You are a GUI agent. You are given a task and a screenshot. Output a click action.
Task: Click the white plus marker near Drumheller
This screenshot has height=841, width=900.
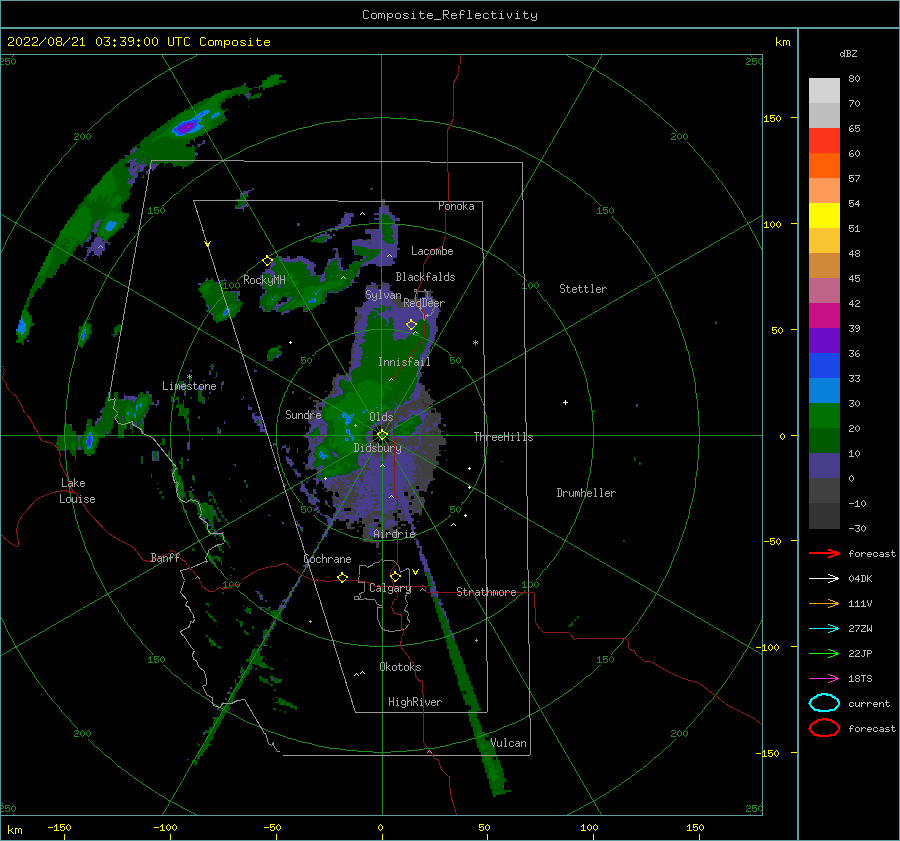click(565, 402)
